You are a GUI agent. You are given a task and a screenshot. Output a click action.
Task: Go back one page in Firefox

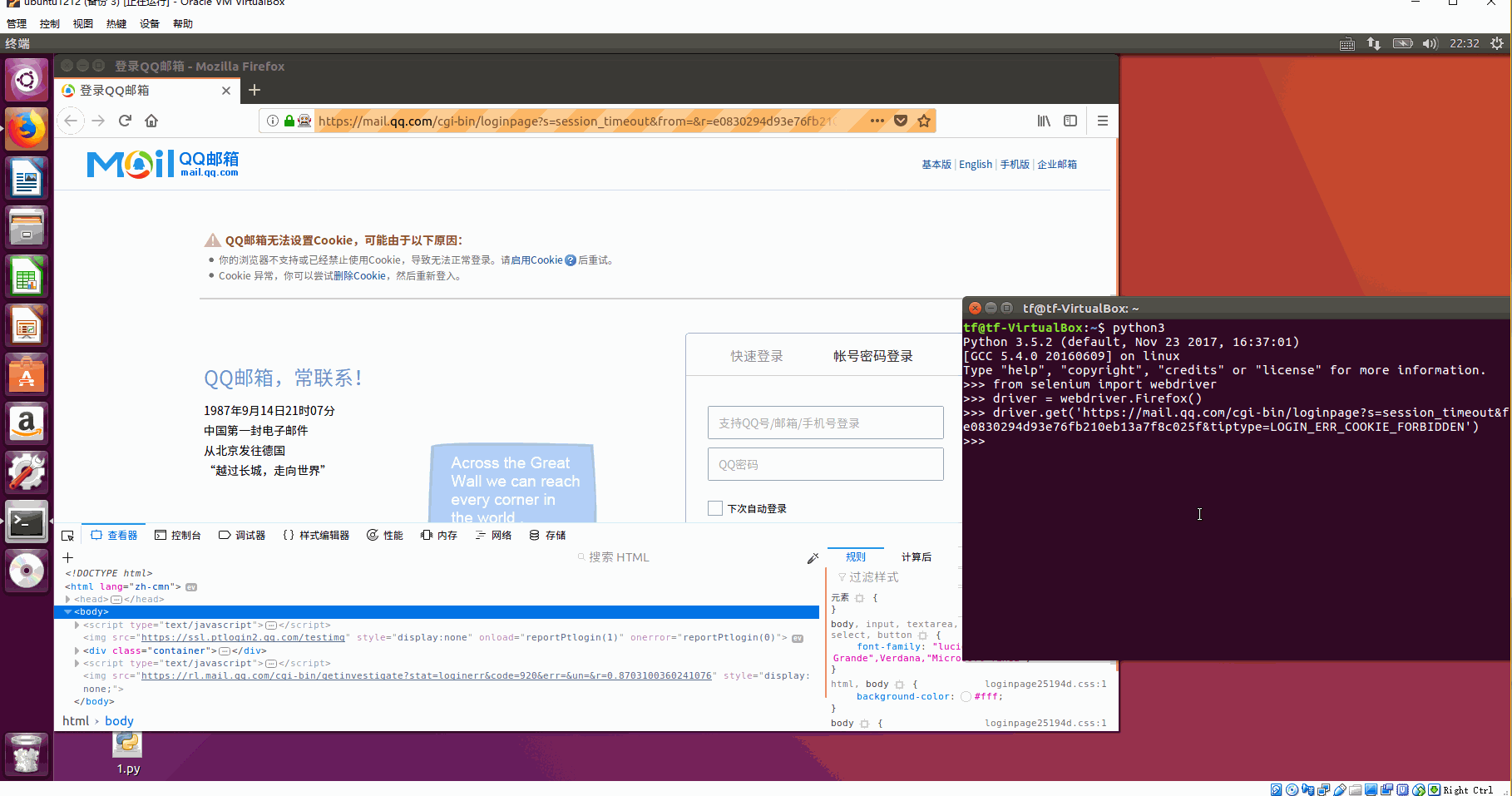click(x=71, y=121)
